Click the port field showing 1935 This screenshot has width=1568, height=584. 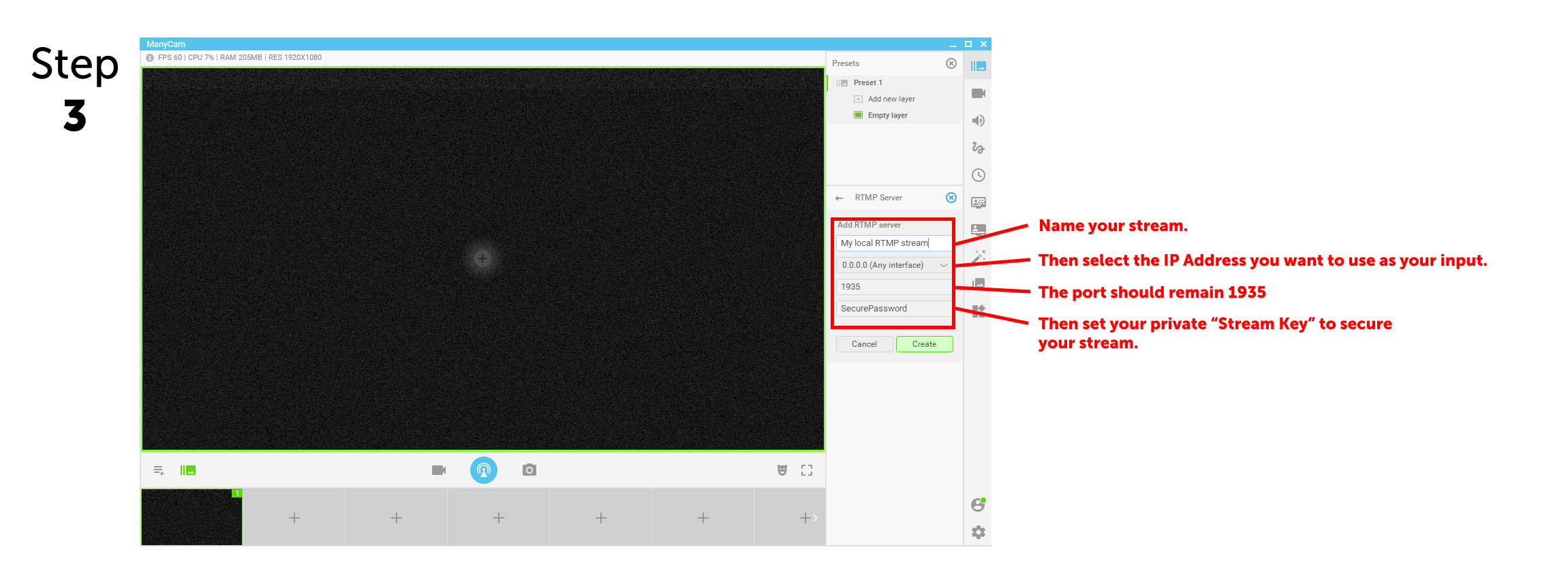[894, 287]
